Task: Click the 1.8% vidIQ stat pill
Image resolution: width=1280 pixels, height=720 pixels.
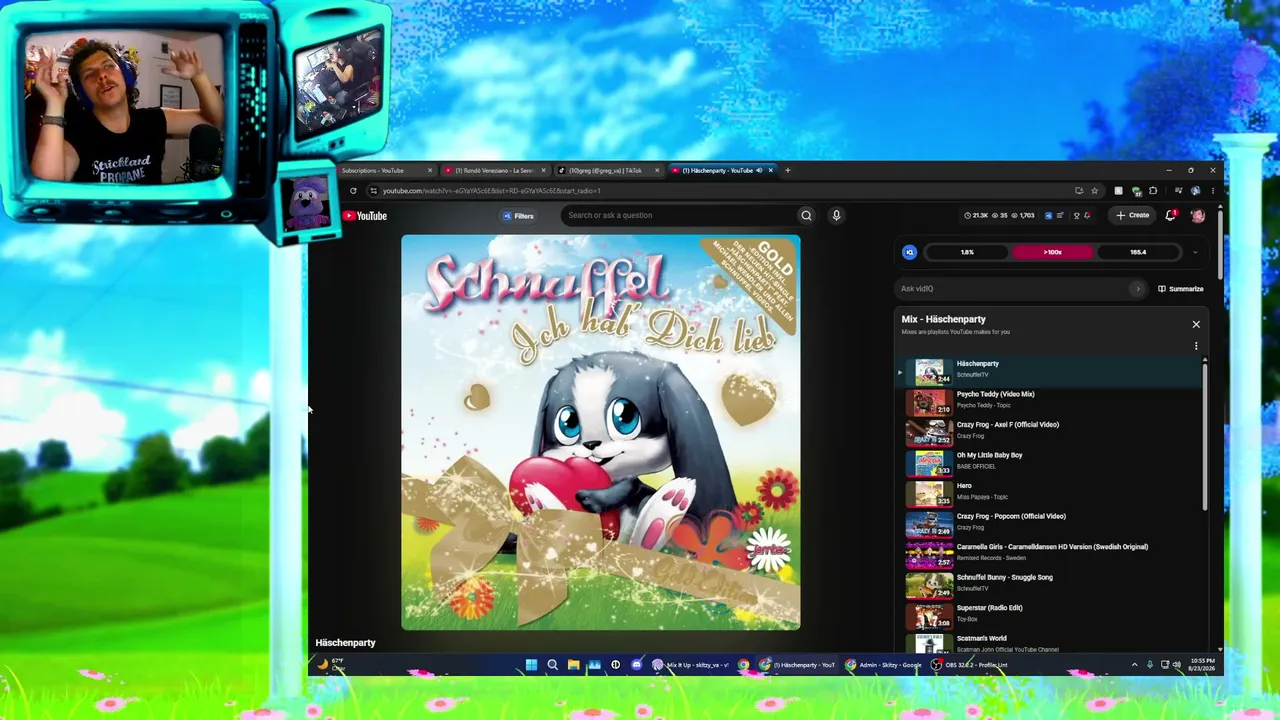Action: (967, 252)
